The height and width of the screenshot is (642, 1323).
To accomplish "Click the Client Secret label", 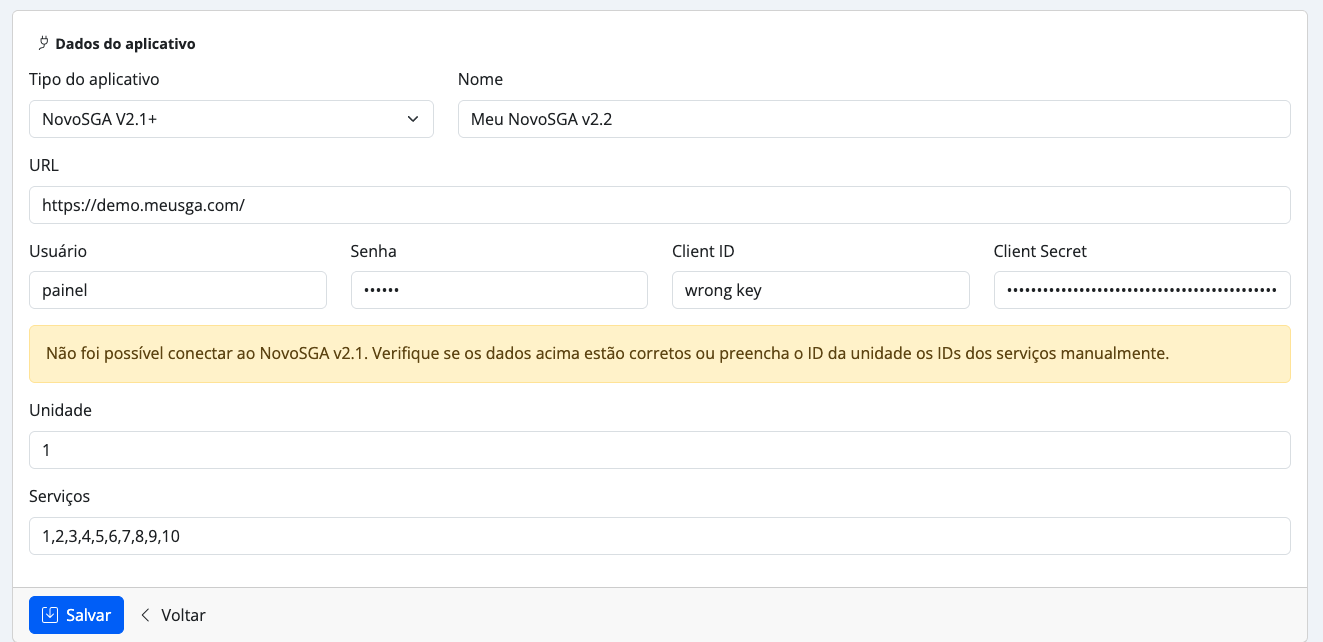I will click(1040, 251).
